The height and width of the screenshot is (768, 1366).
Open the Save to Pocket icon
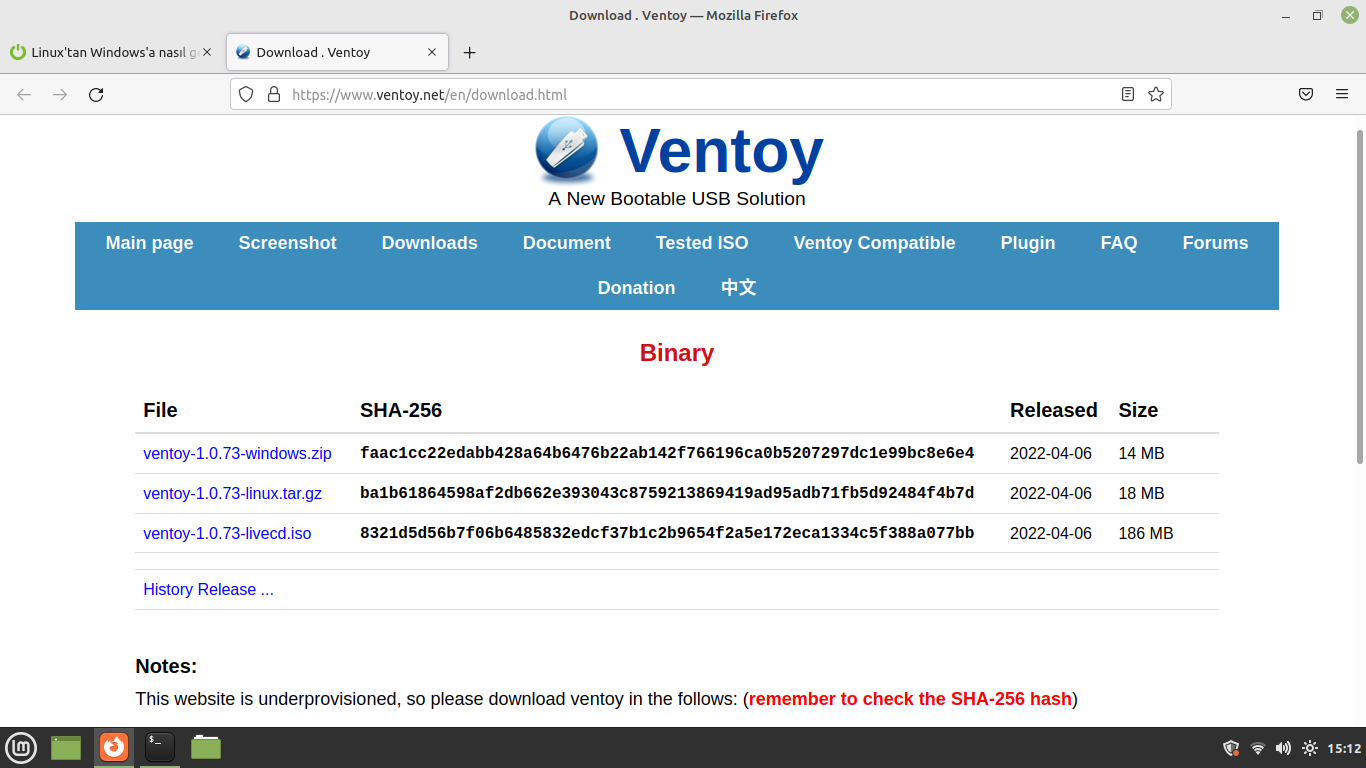[1306, 94]
